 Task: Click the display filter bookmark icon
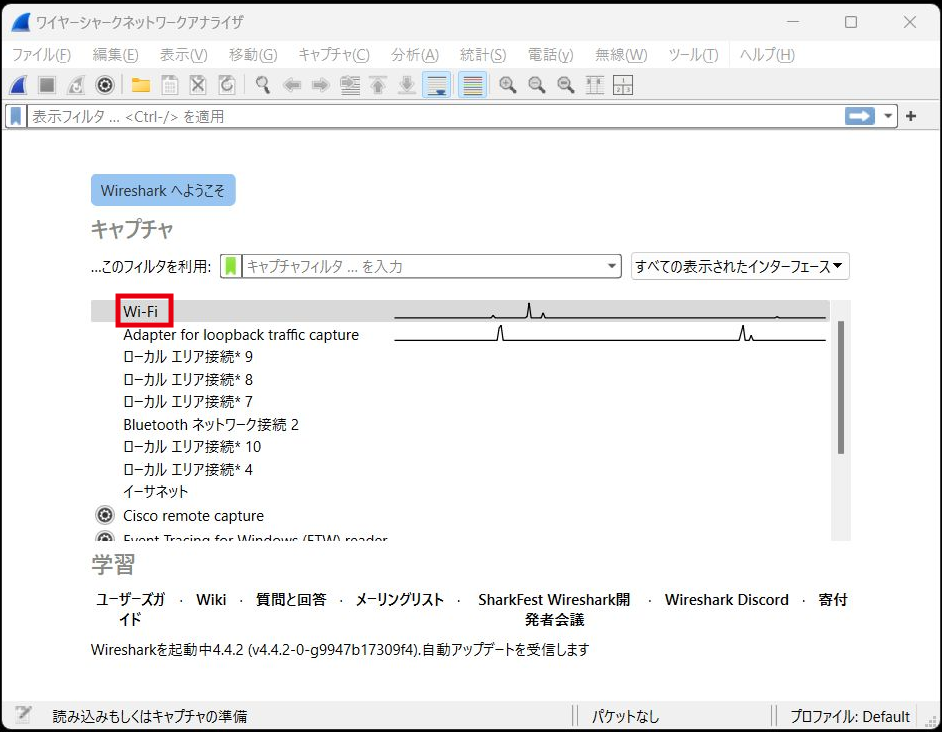16,117
